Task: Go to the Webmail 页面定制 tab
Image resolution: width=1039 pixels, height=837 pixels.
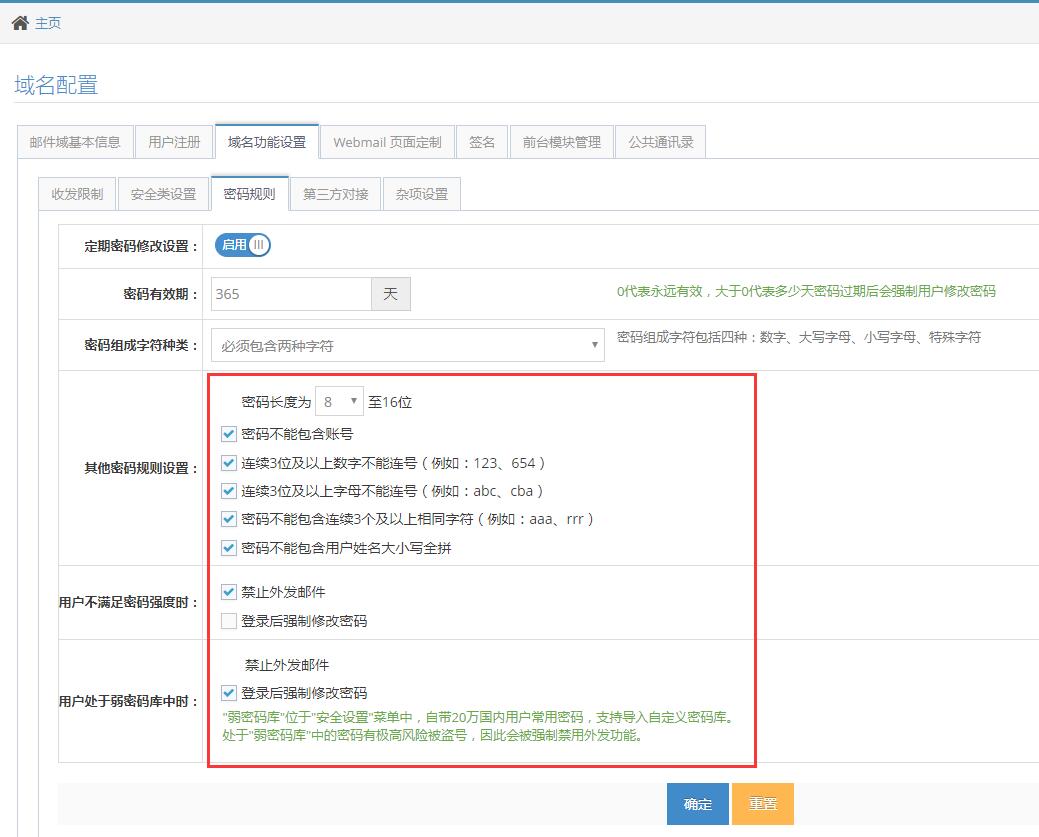Action: click(x=387, y=142)
